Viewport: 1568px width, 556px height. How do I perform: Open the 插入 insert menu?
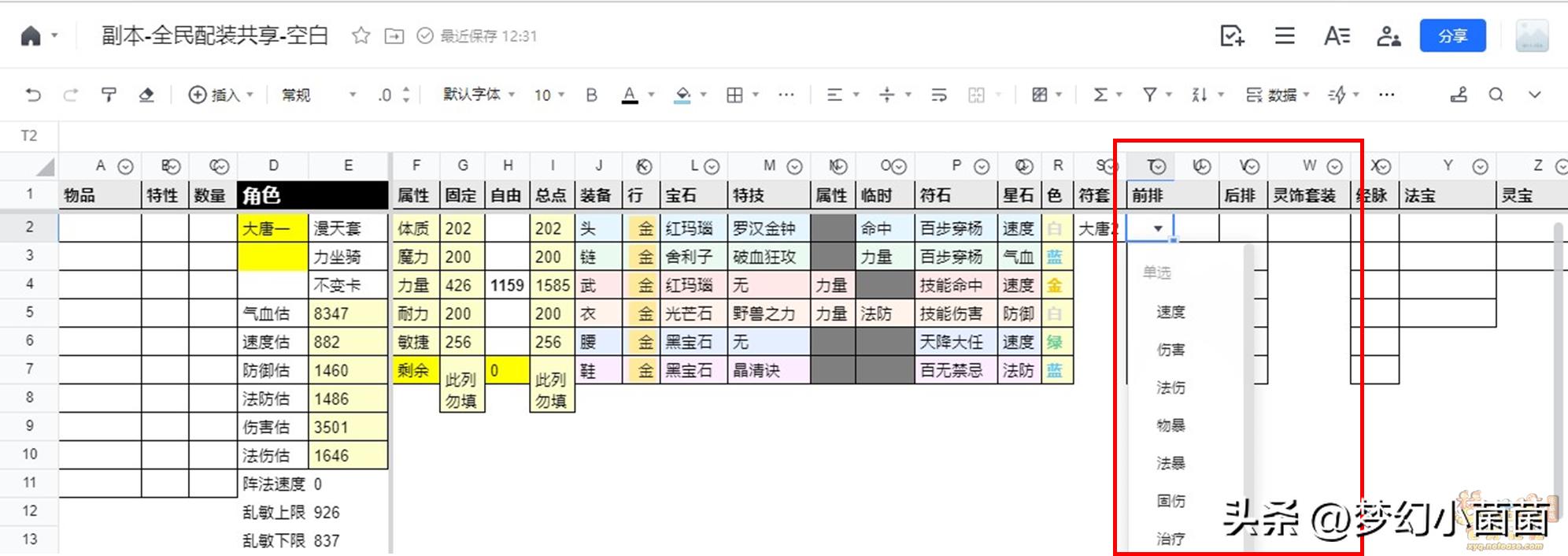click(220, 95)
